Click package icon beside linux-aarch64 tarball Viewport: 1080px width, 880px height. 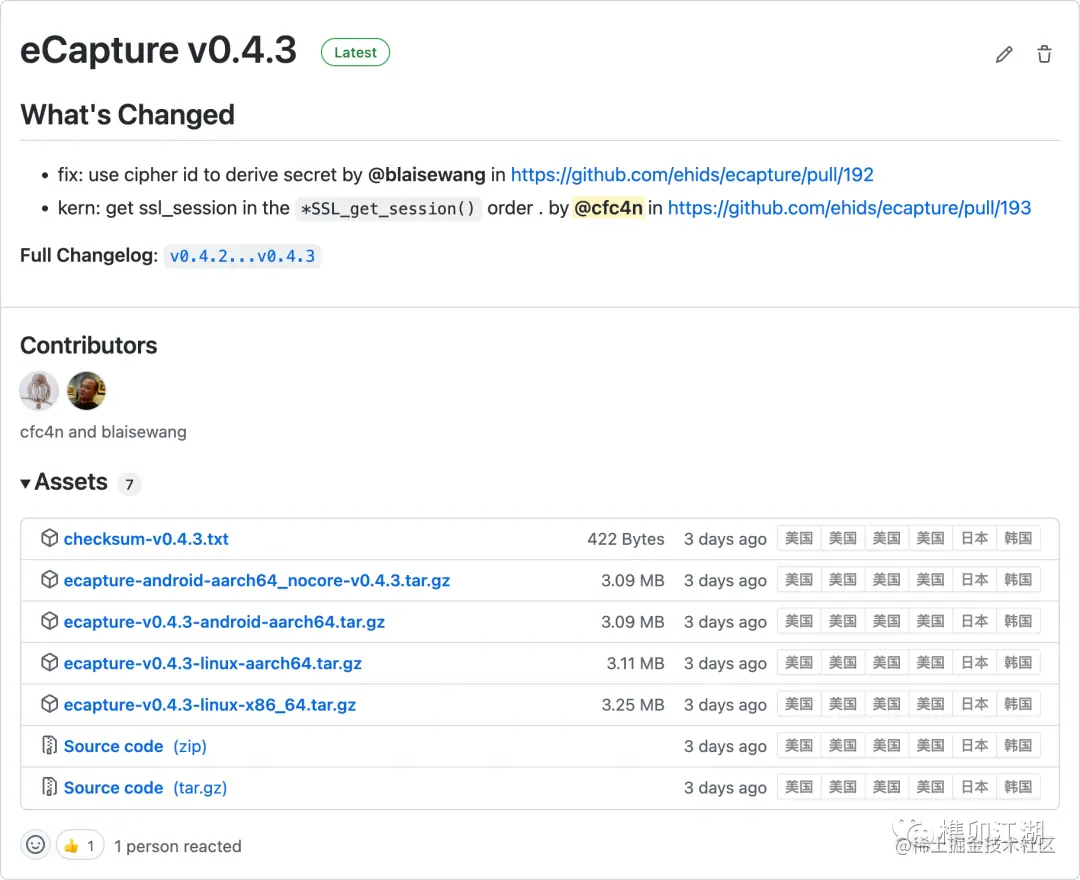[x=49, y=663]
